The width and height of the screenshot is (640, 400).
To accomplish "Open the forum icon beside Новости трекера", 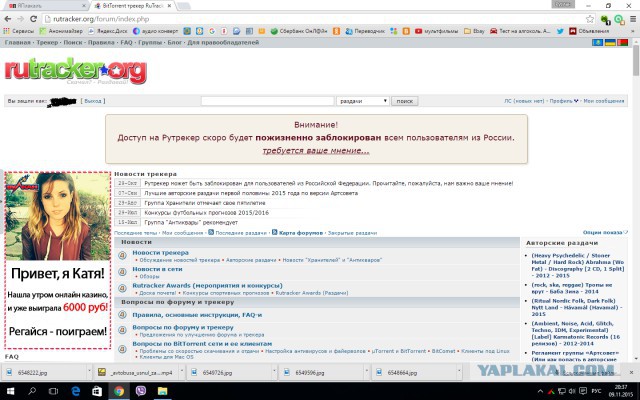I will pos(122,256).
